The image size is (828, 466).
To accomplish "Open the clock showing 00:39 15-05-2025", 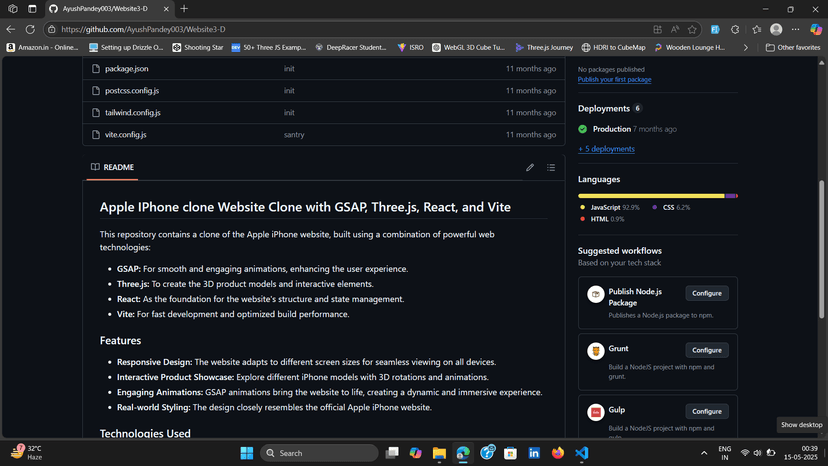I will click(x=801, y=453).
